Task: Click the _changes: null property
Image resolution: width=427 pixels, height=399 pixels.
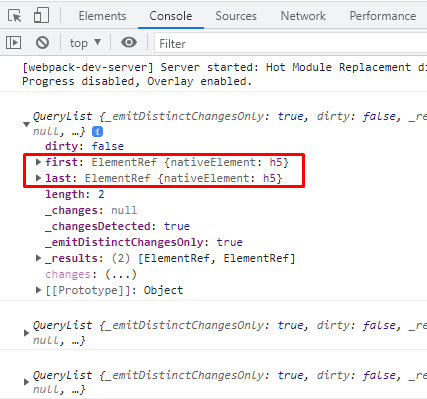Action: pos(91,210)
